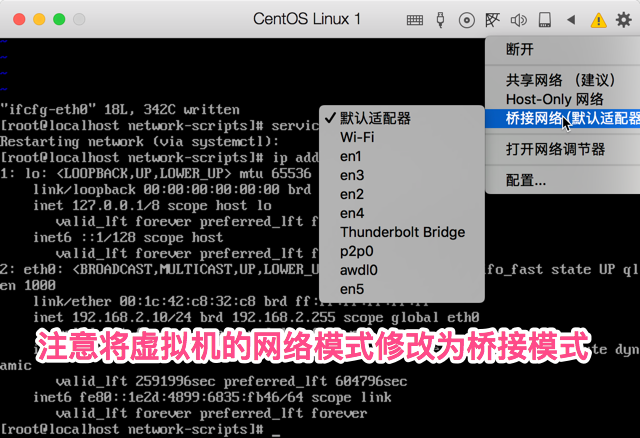Select Wi-Fi adapter in submenu
This screenshot has width=640, height=438.
[x=402, y=137]
